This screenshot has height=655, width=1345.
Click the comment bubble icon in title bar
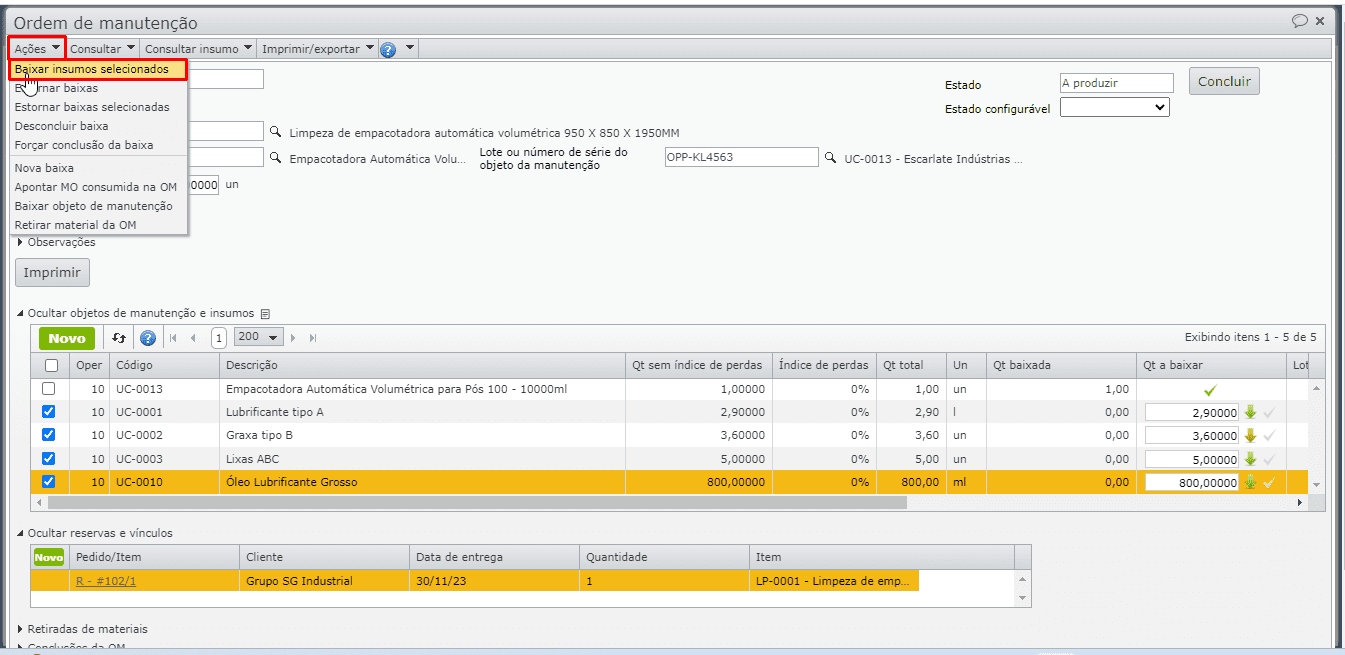[x=1300, y=20]
